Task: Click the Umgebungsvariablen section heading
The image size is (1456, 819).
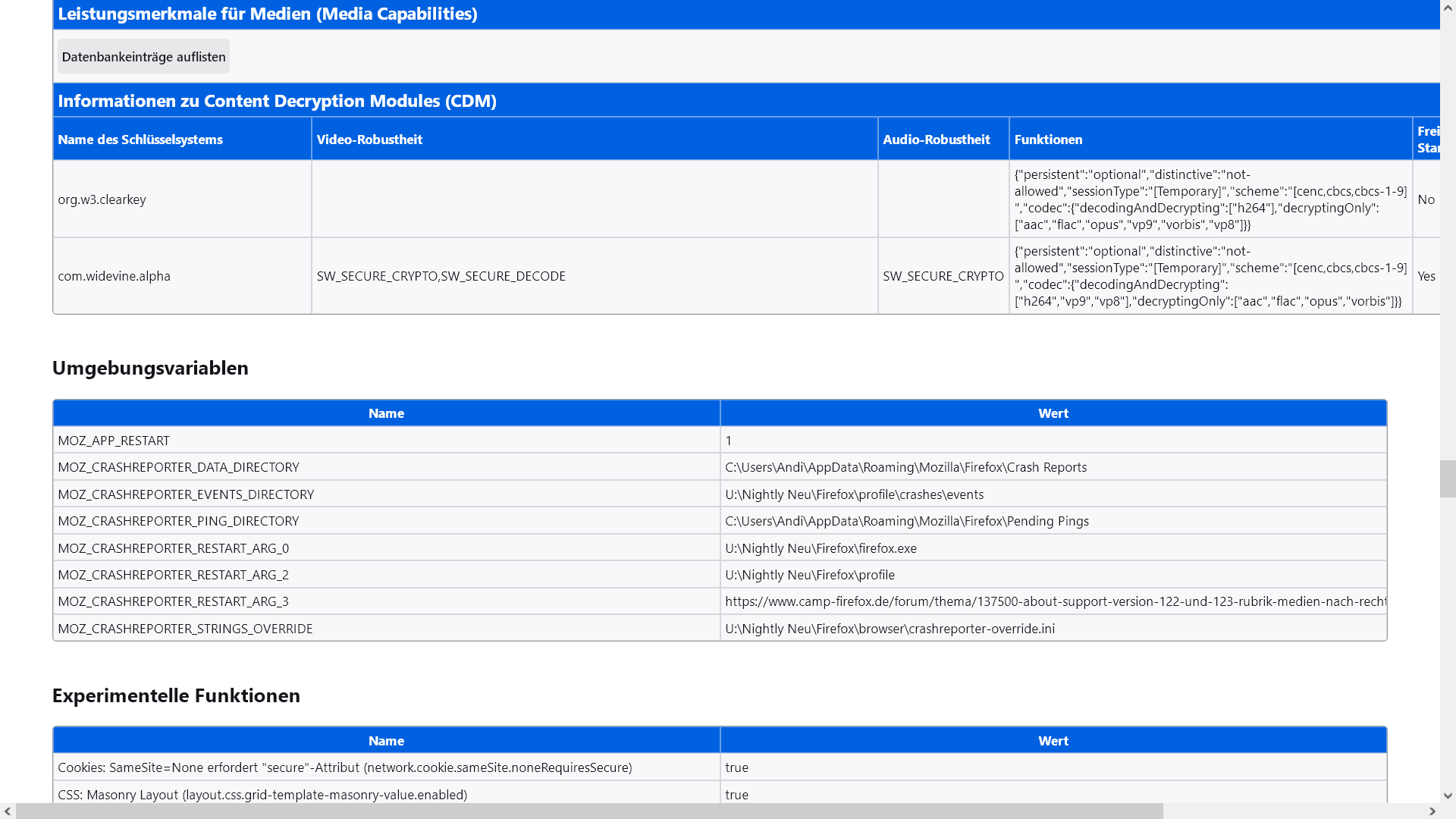Action: pos(150,368)
